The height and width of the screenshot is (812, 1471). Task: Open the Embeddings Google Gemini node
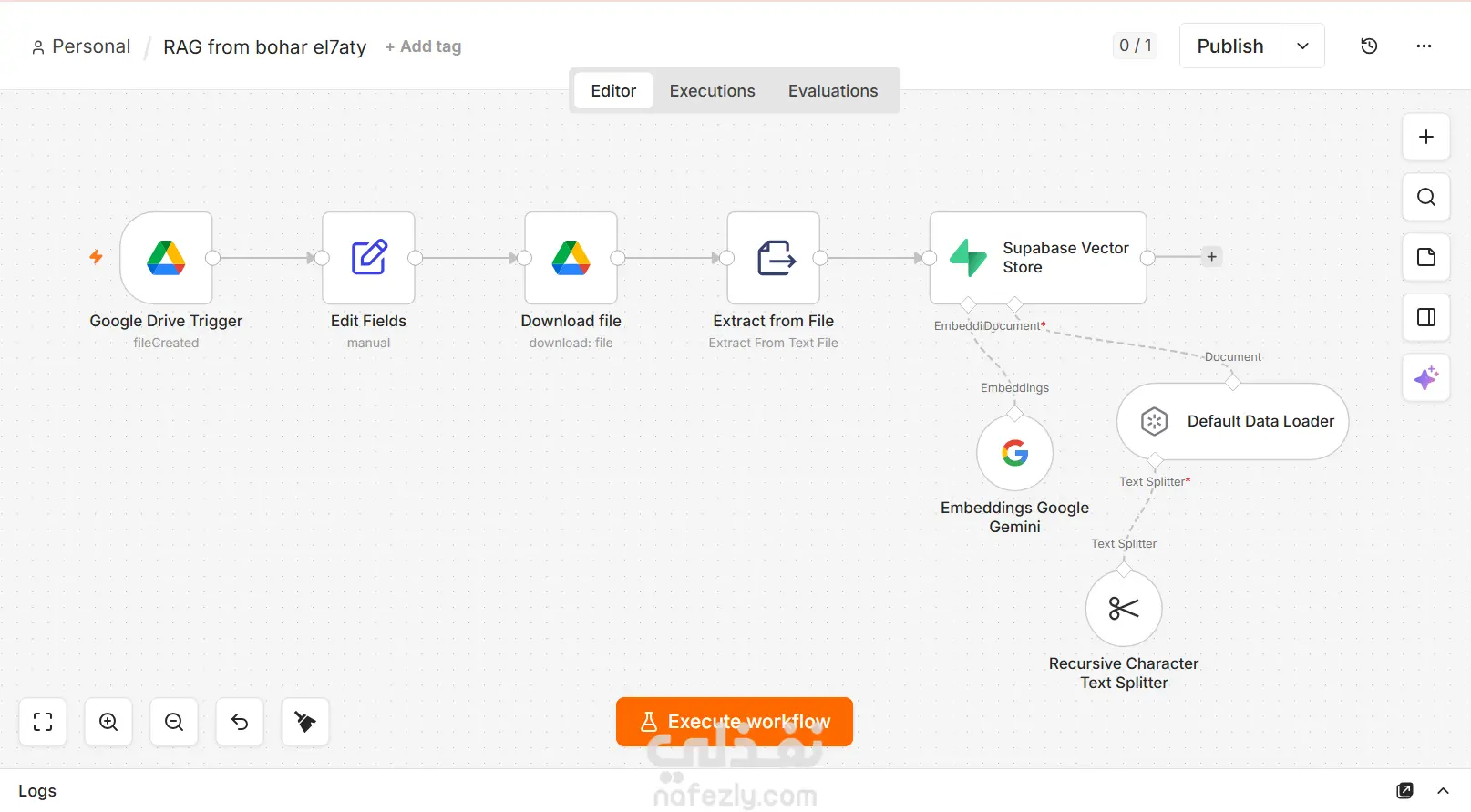click(1014, 453)
